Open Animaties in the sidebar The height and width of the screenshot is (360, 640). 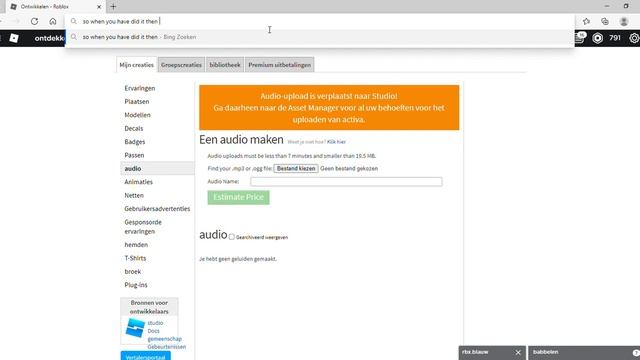[x=138, y=182]
